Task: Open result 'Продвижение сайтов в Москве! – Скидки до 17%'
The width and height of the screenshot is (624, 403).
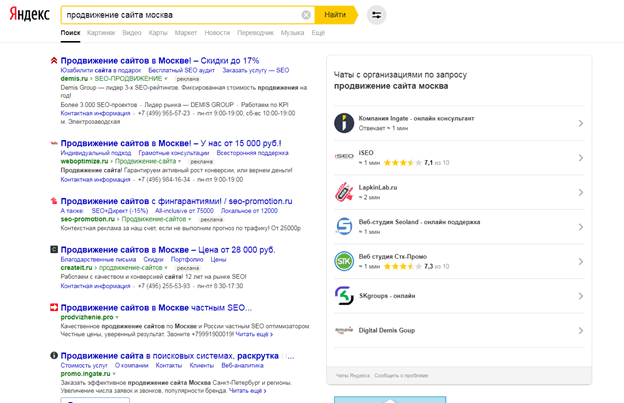Action: [160, 60]
